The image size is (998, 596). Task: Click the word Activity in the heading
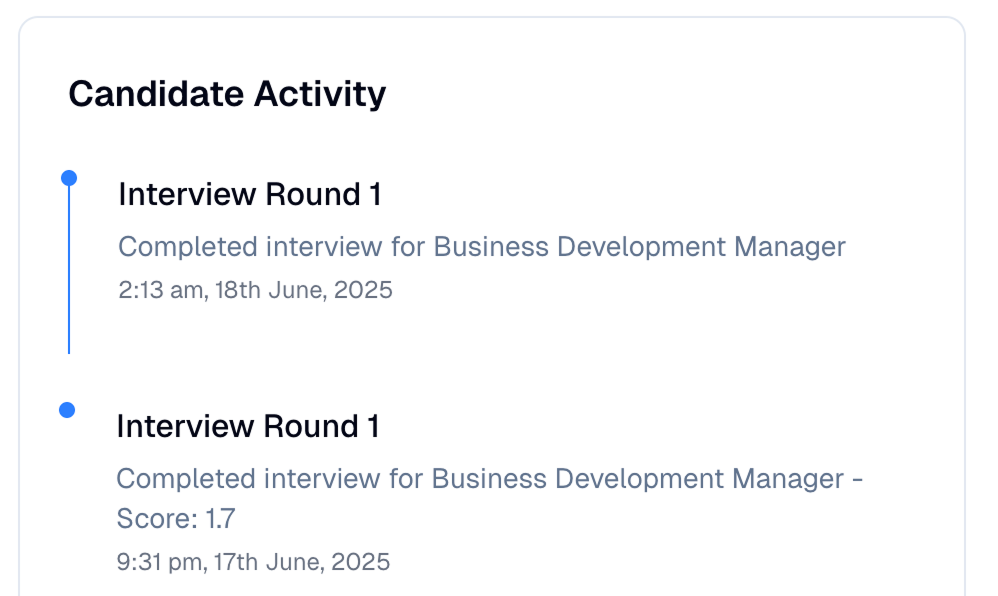(x=320, y=94)
